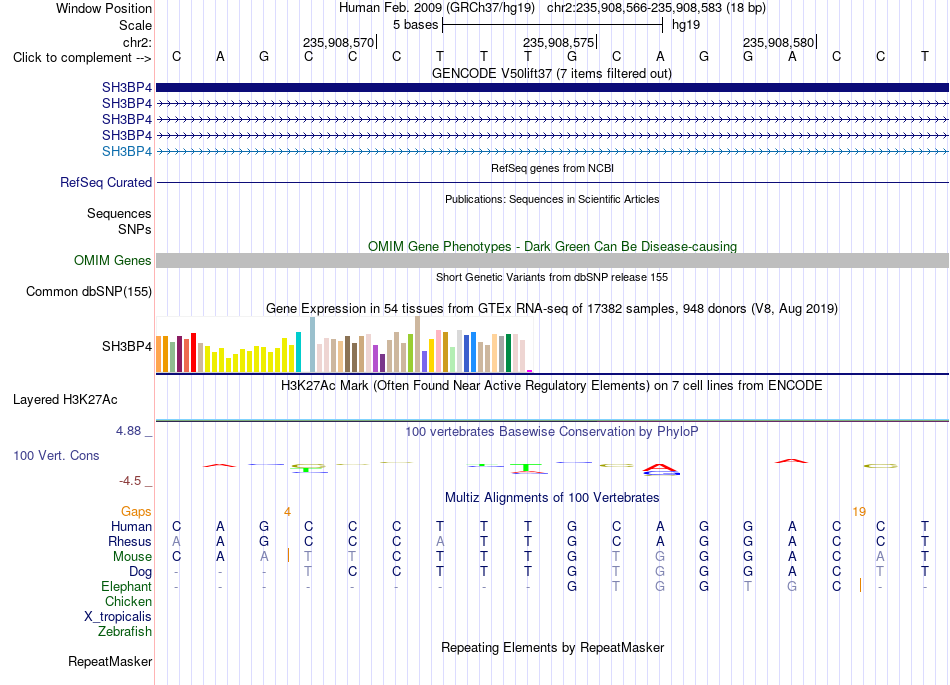Click the light blue SH3BP4 transcript label
This screenshot has width=950, height=685.
(127, 151)
